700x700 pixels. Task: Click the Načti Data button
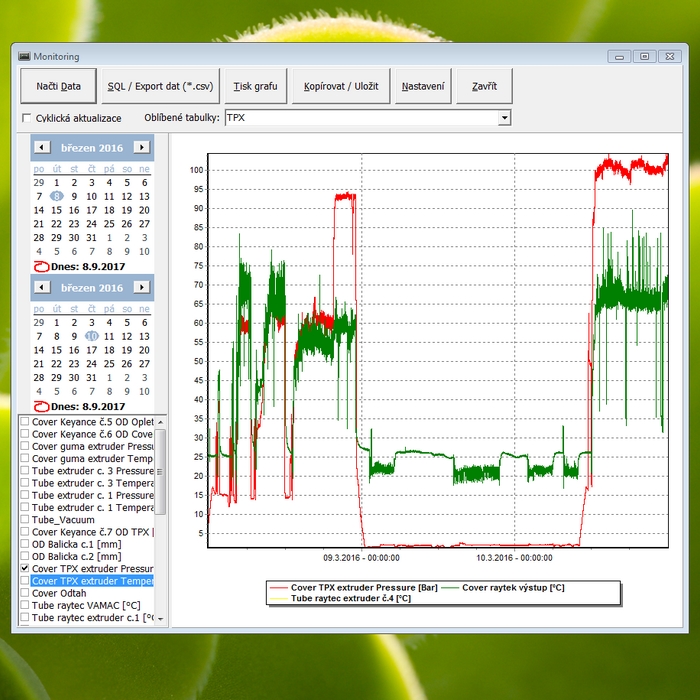pyautogui.click(x=58, y=86)
